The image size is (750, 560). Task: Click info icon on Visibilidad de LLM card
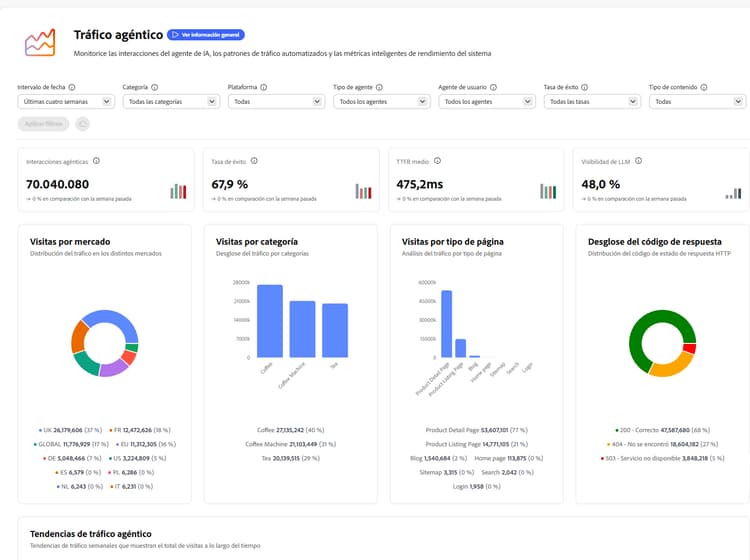tap(639, 161)
